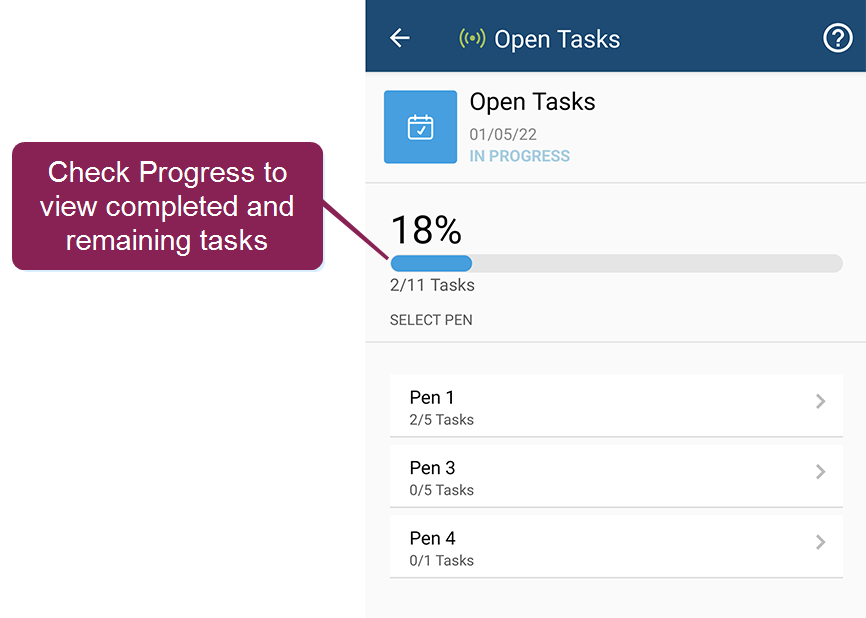Click the IN PROGRESS status label
866x618 pixels.
pyautogui.click(x=519, y=156)
